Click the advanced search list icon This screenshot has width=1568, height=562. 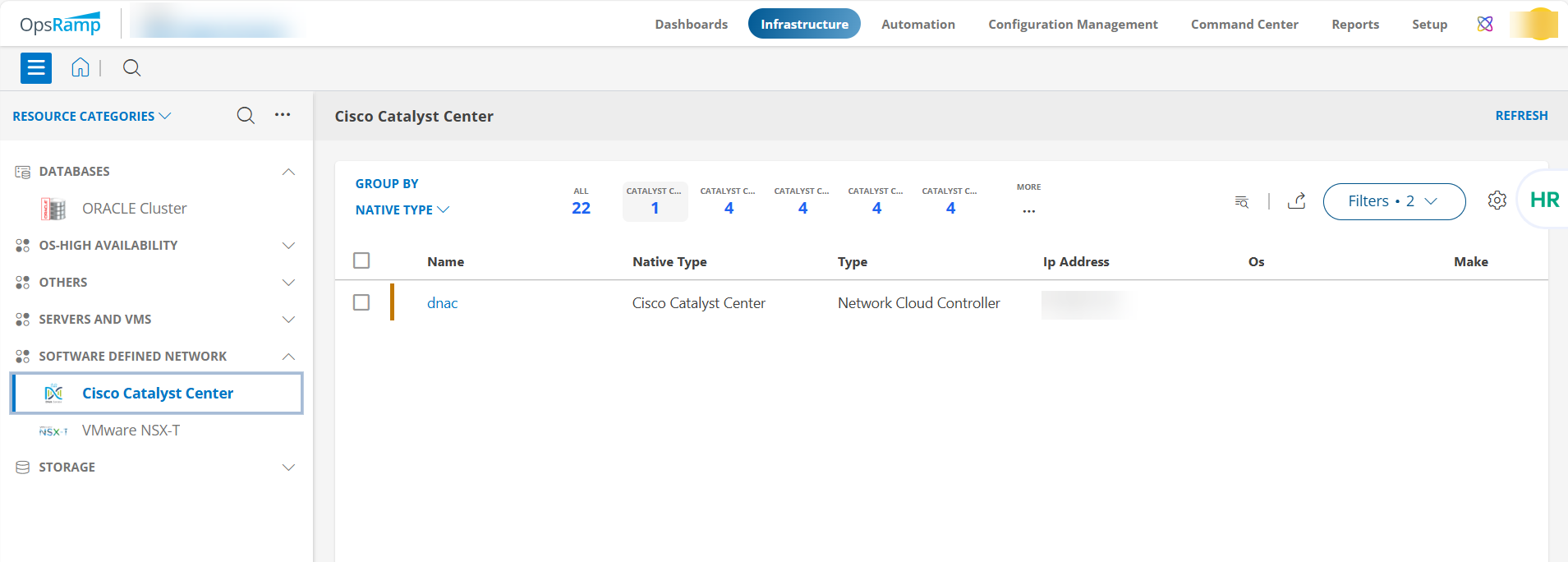click(1241, 201)
